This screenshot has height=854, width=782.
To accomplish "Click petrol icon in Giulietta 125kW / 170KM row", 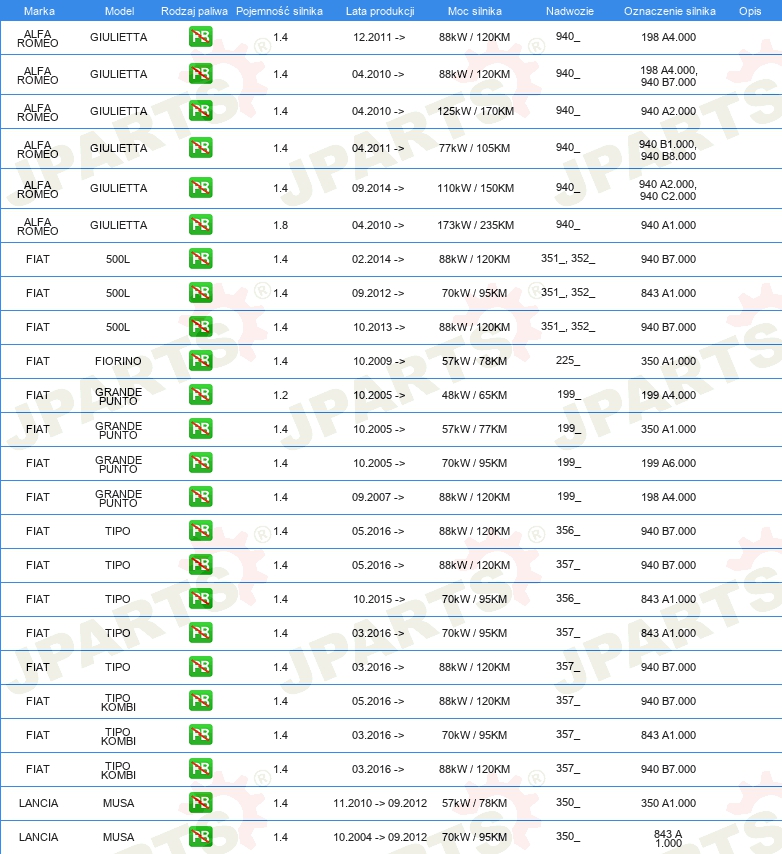I will (x=200, y=111).
